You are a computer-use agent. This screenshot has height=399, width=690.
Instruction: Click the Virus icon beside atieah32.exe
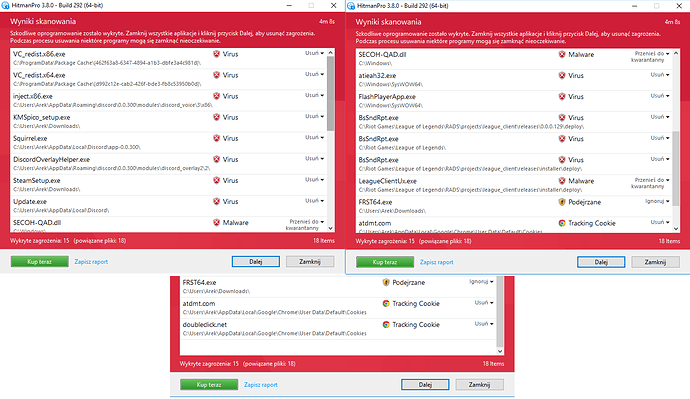point(562,75)
